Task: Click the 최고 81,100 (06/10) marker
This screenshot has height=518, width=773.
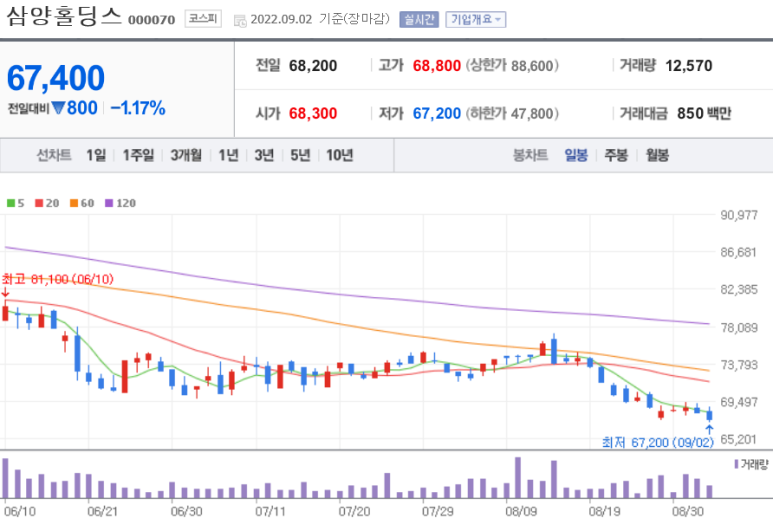Action: click(58, 279)
